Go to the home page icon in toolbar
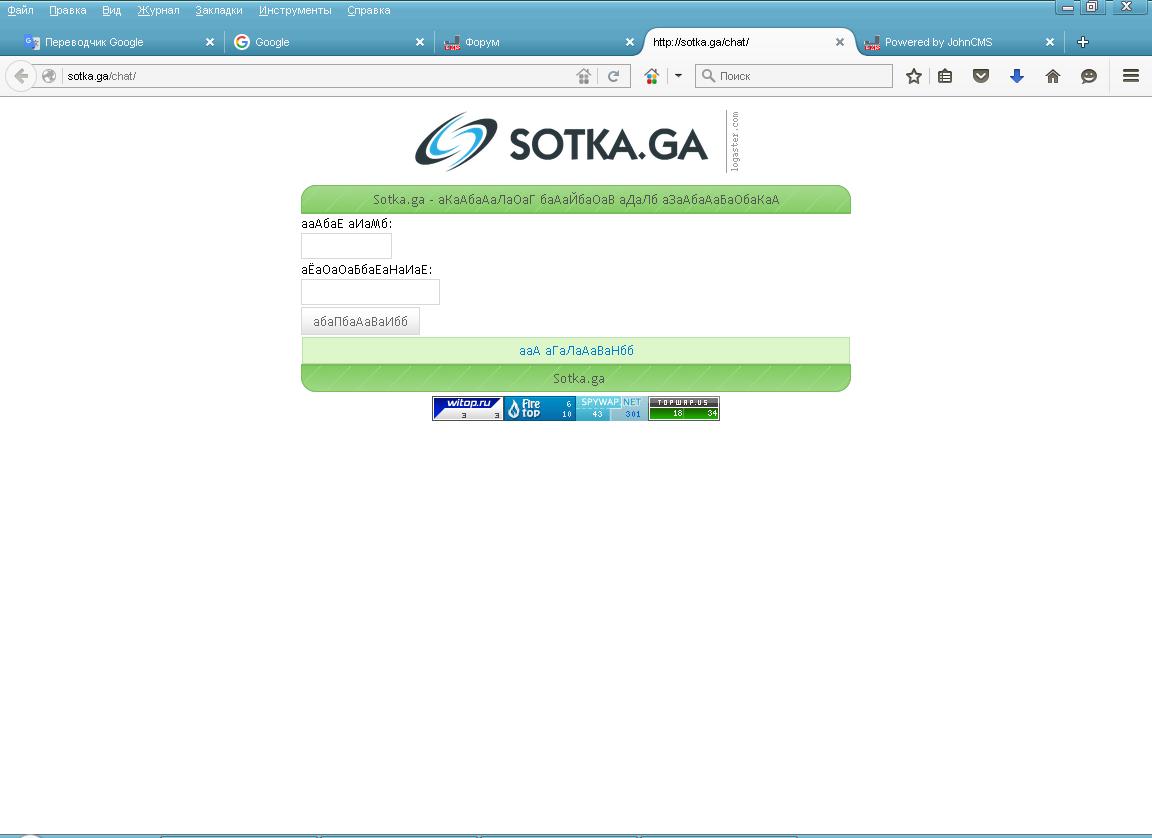Screen dimensions: 1152x838 (x=1053, y=76)
